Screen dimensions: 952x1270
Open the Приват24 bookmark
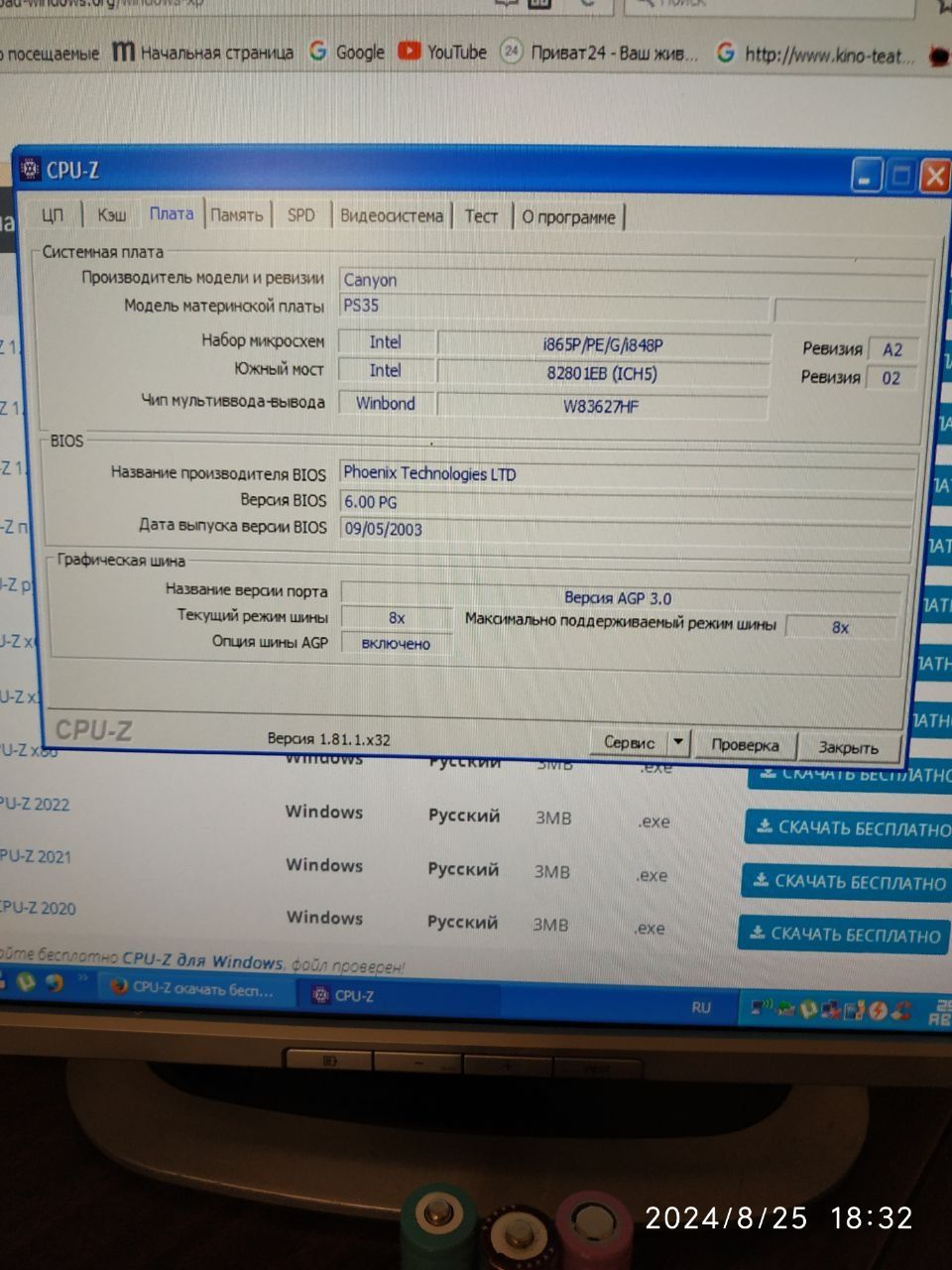pyautogui.click(x=599, y=52)
